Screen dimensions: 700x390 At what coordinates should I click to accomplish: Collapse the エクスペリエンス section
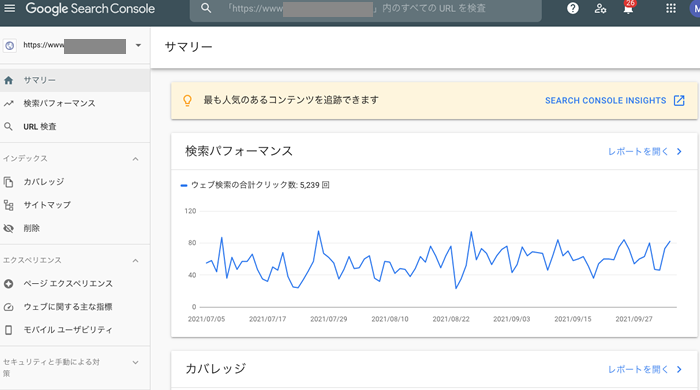tap(136, 261)
